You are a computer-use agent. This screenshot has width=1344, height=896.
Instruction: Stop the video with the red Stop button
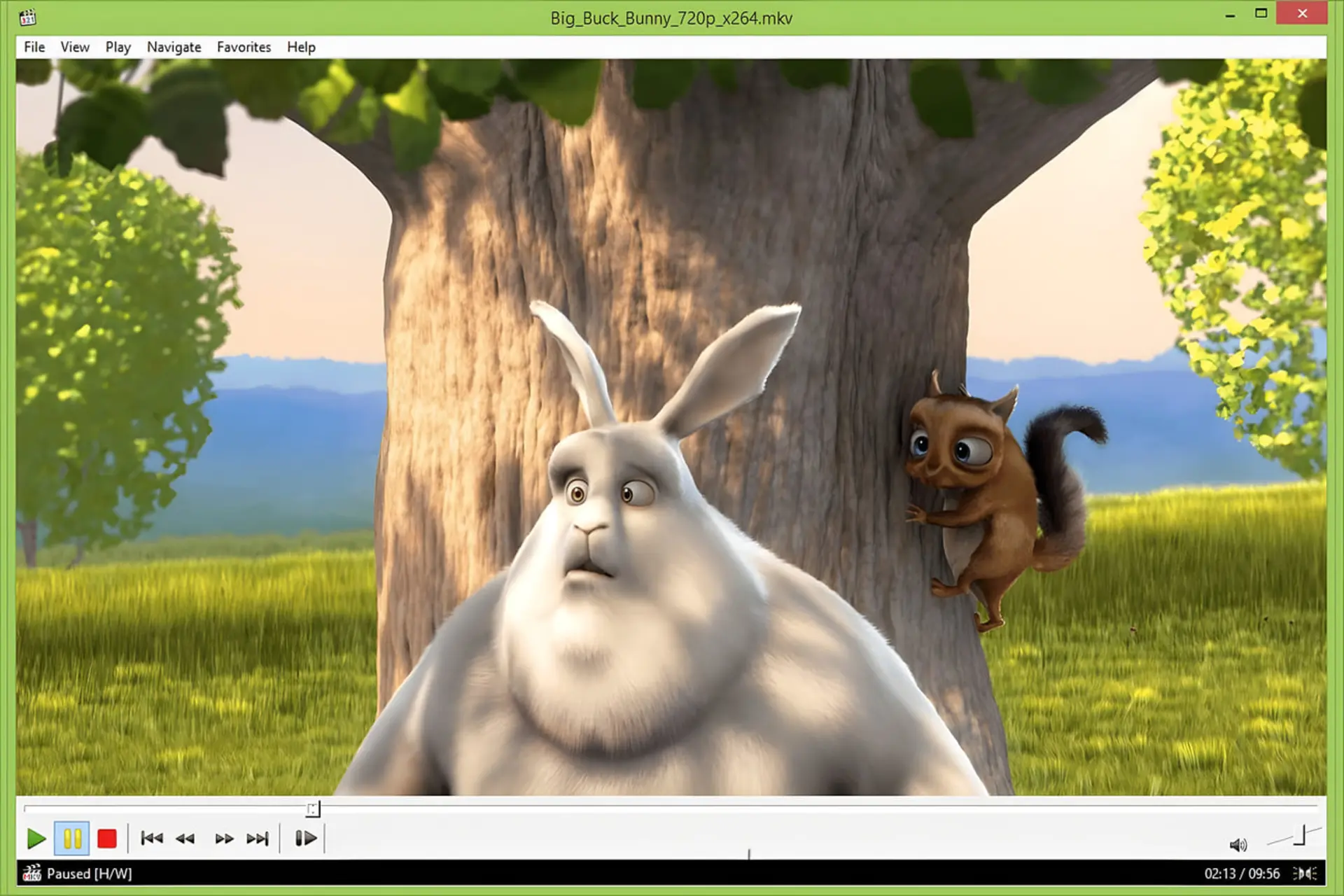107,839
